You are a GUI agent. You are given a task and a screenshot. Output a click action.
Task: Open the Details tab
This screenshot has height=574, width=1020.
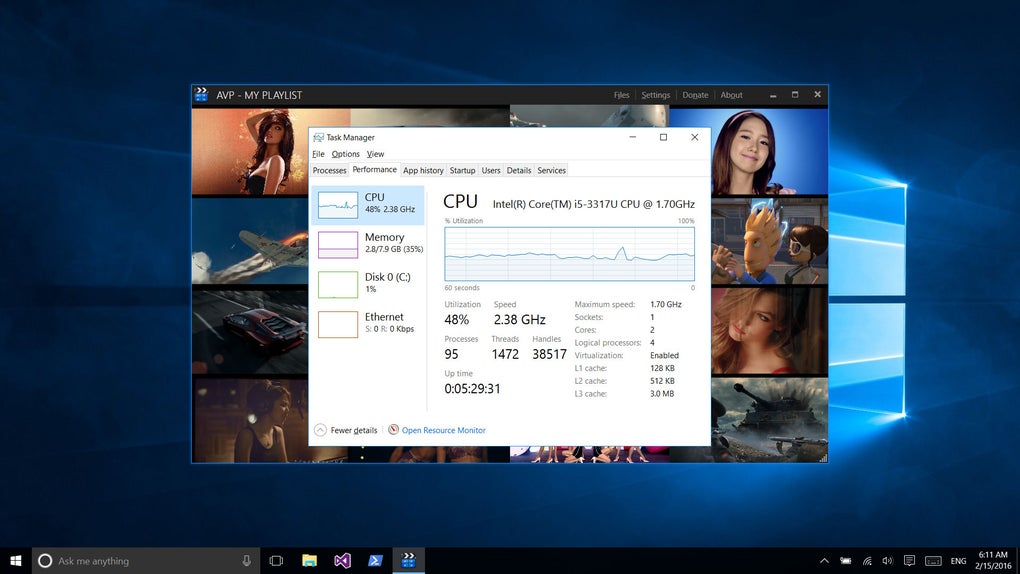pos(518,171)
